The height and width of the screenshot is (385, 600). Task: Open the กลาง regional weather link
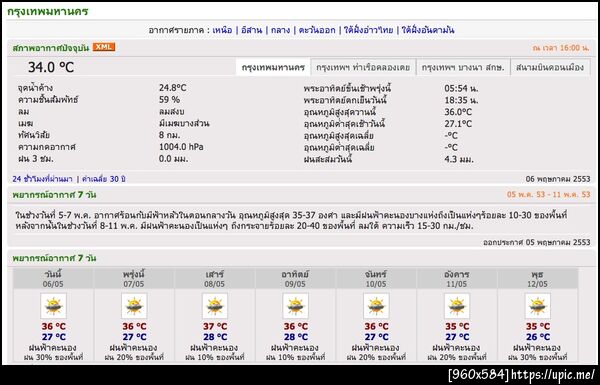click(x=280, y=30)
